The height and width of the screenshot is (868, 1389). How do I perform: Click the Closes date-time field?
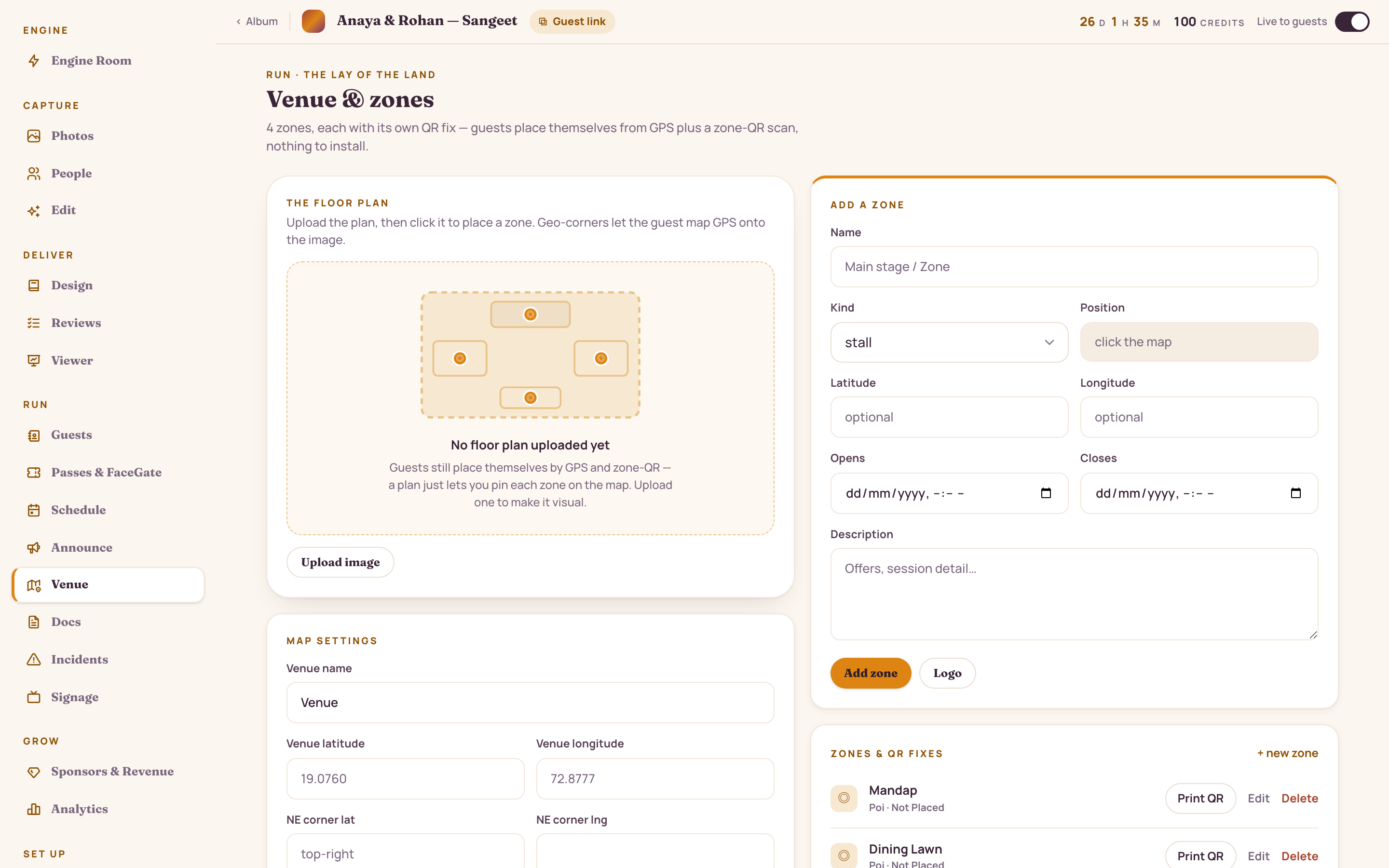(x=1199, y=493)
